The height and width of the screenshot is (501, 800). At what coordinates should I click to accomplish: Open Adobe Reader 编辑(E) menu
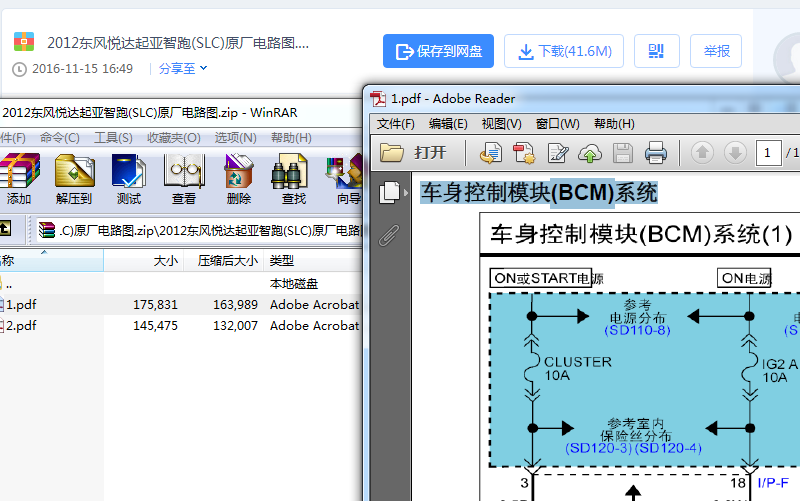tap(448, 124)
